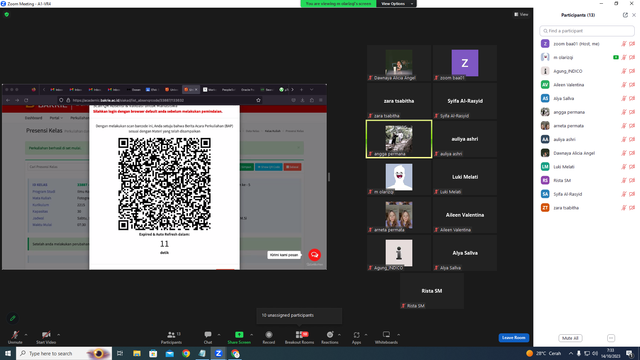This screenshot has width=640, height=360.
Task: Open the more options ellipsis beside Mute All
Action: tap(611, 338)
